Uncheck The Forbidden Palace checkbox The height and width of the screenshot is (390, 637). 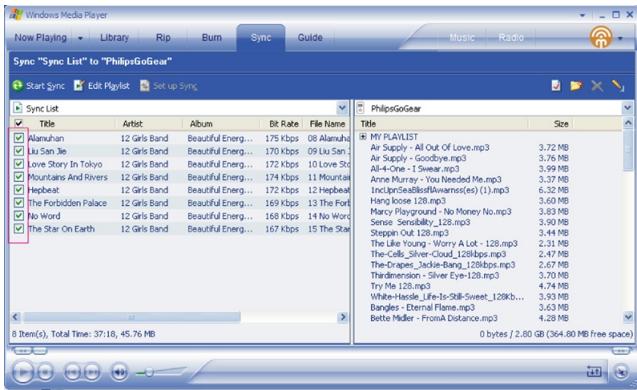pyautogui.click(x=19, y=203)
